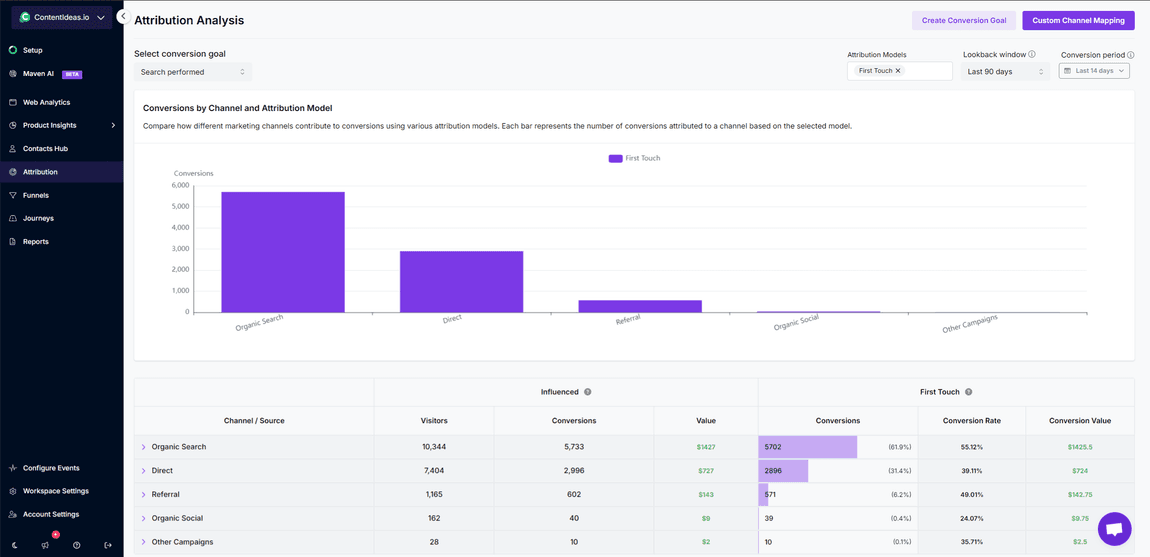Toggle dark mode with the moon icon
Screen dimensions: 1150x557
[14, 545]
